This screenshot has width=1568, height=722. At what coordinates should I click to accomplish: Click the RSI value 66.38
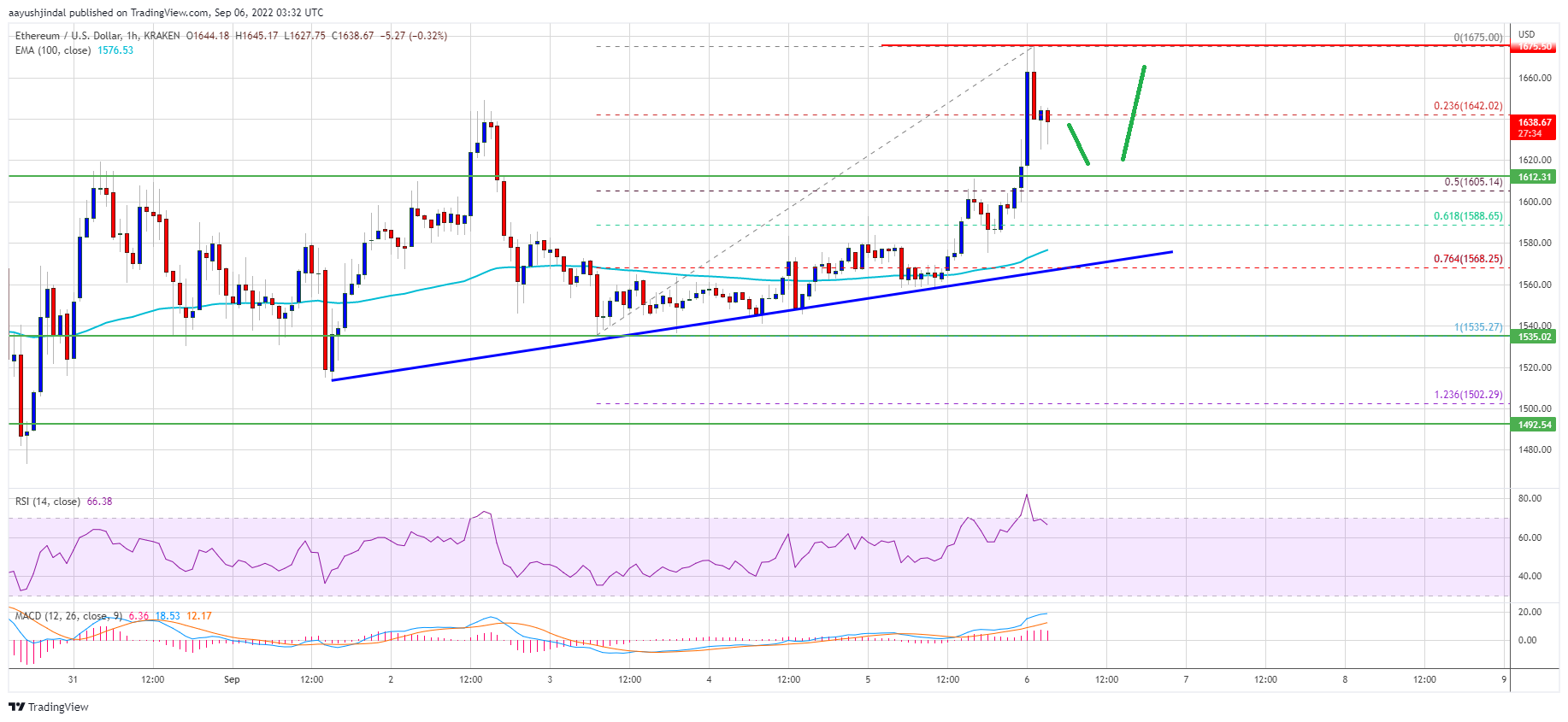click(x=99, y=502)
